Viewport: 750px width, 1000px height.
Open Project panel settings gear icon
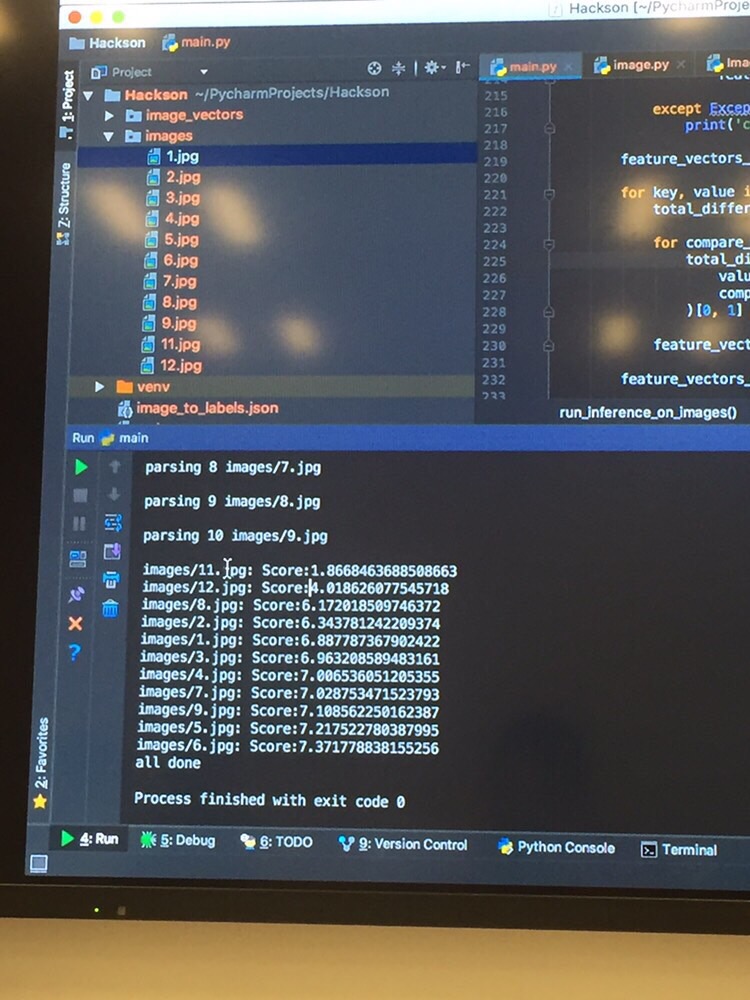pyautogui.click(x=432, y=68)
